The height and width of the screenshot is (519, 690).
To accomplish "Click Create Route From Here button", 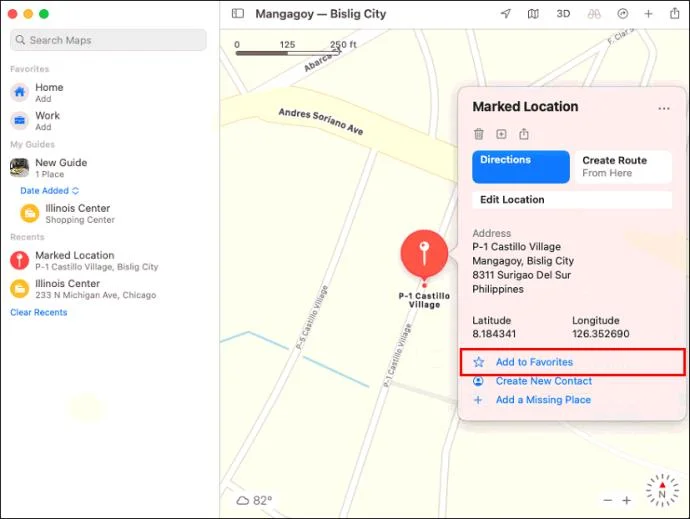I will [623, 167].
